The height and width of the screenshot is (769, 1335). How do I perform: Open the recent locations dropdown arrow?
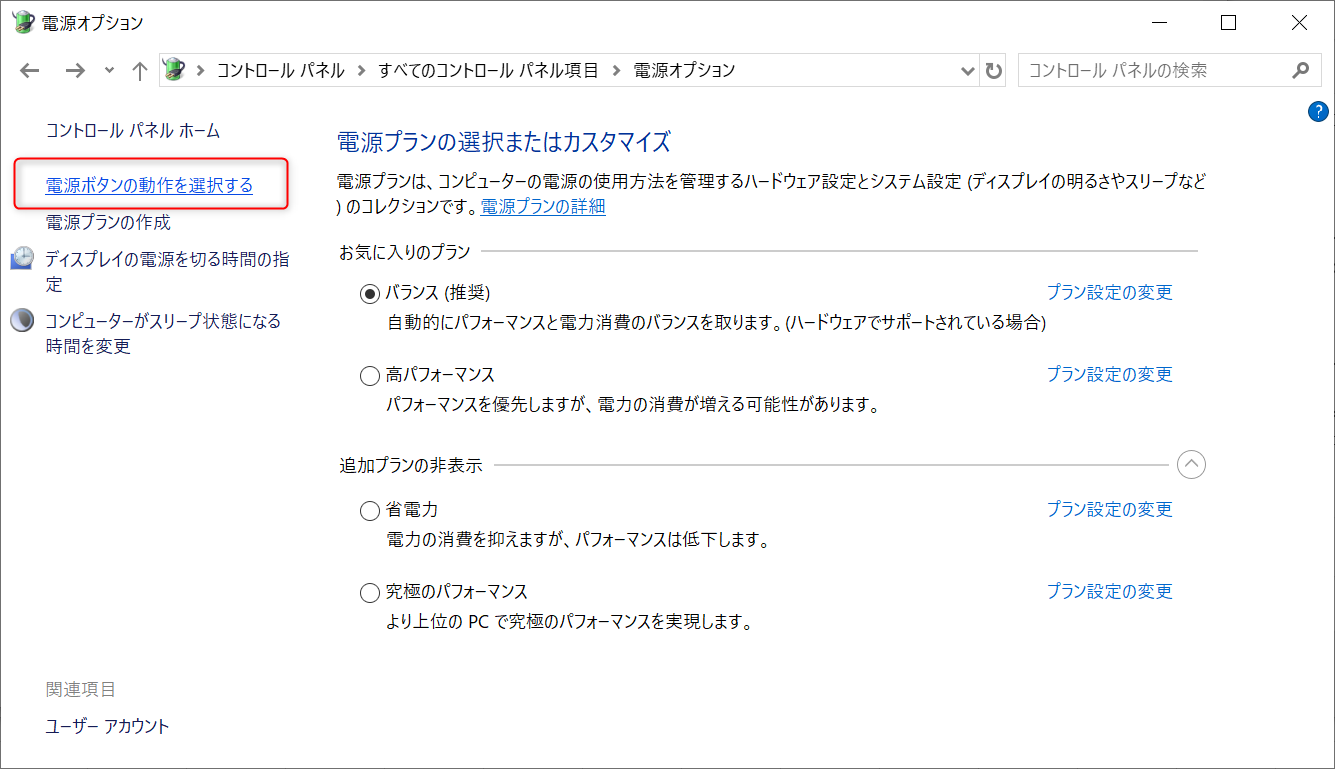pyautogui.click(x=109, y=71)
